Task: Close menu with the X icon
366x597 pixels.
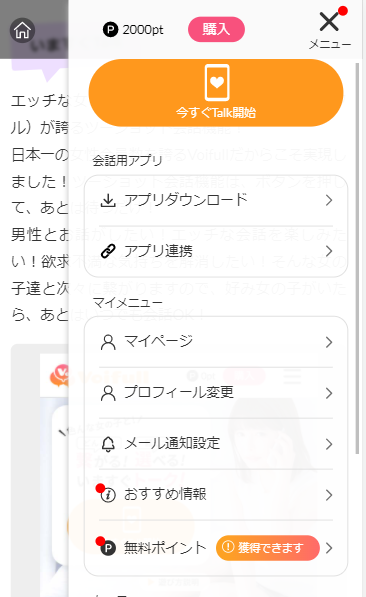Action: pyautogui.click(x=329, y=21)
